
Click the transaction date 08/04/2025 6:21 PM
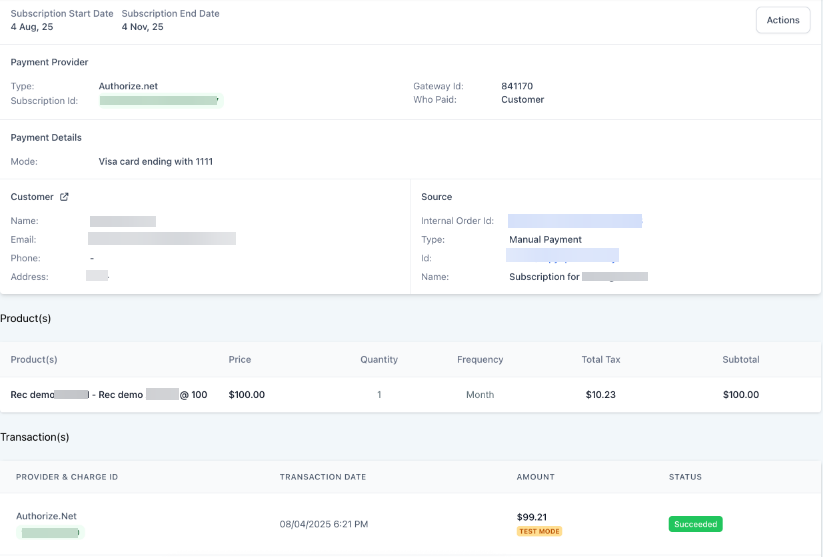[324, 524]
